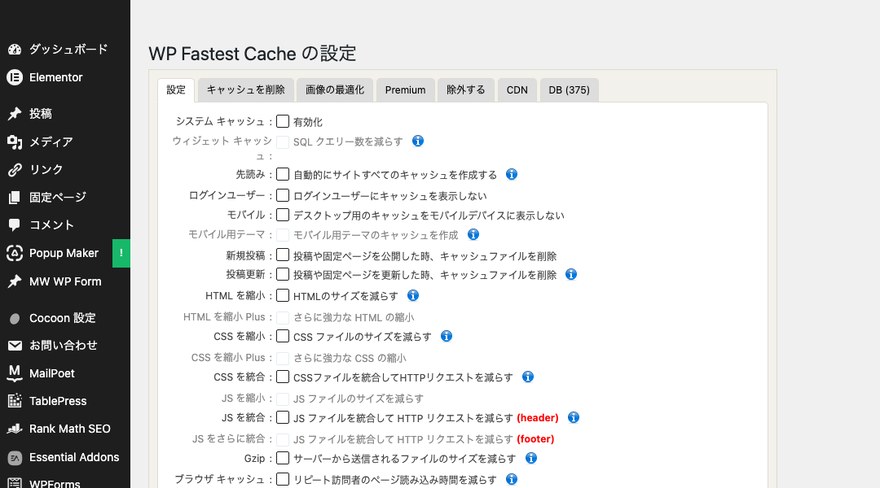Image resolution: width=880 pixels, height=488 pixels.
Task: Go to the MailPoet menu link
Action: [x=52, y=374]
